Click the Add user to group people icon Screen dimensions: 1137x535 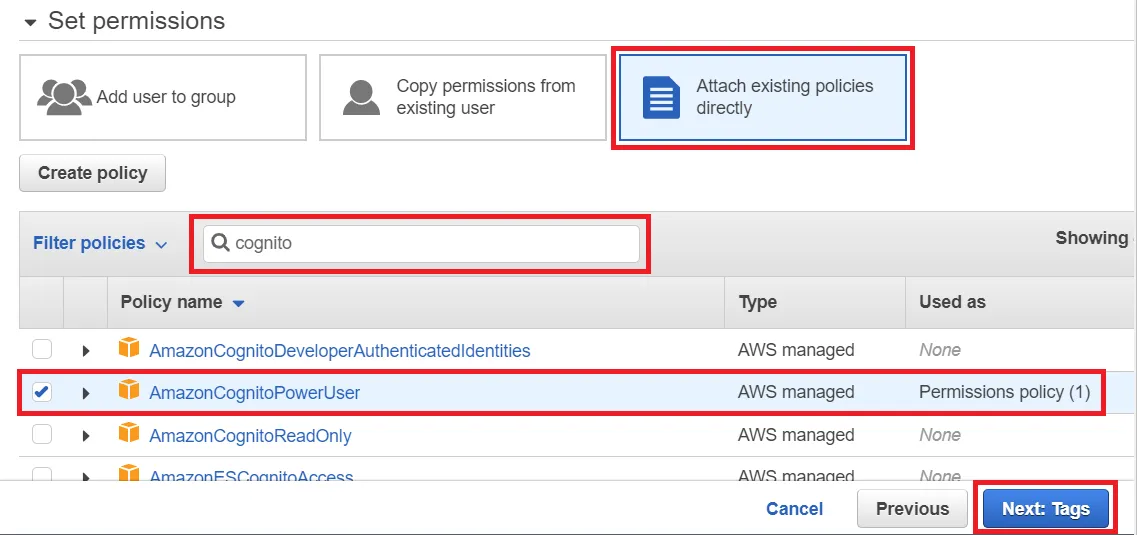64,97
